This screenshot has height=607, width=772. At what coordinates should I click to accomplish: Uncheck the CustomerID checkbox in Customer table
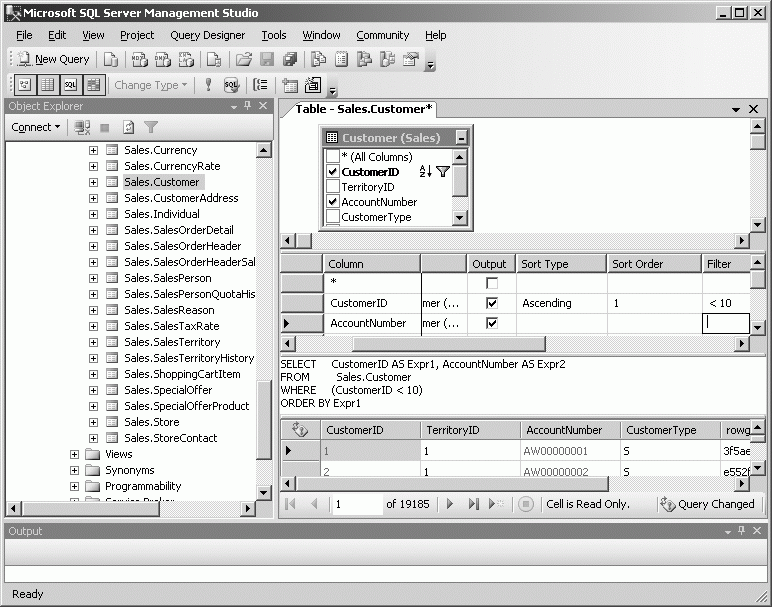(333, 171)
